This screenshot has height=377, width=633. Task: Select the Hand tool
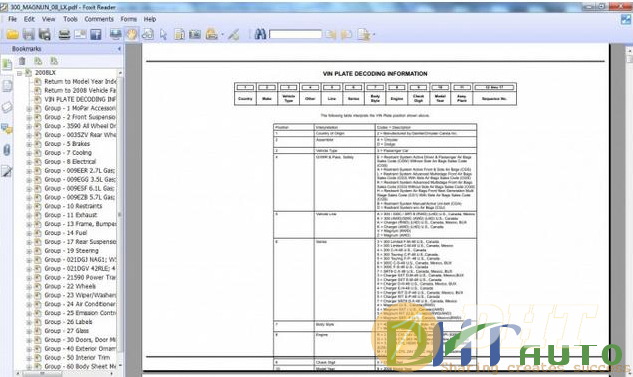tap(132, 35)
